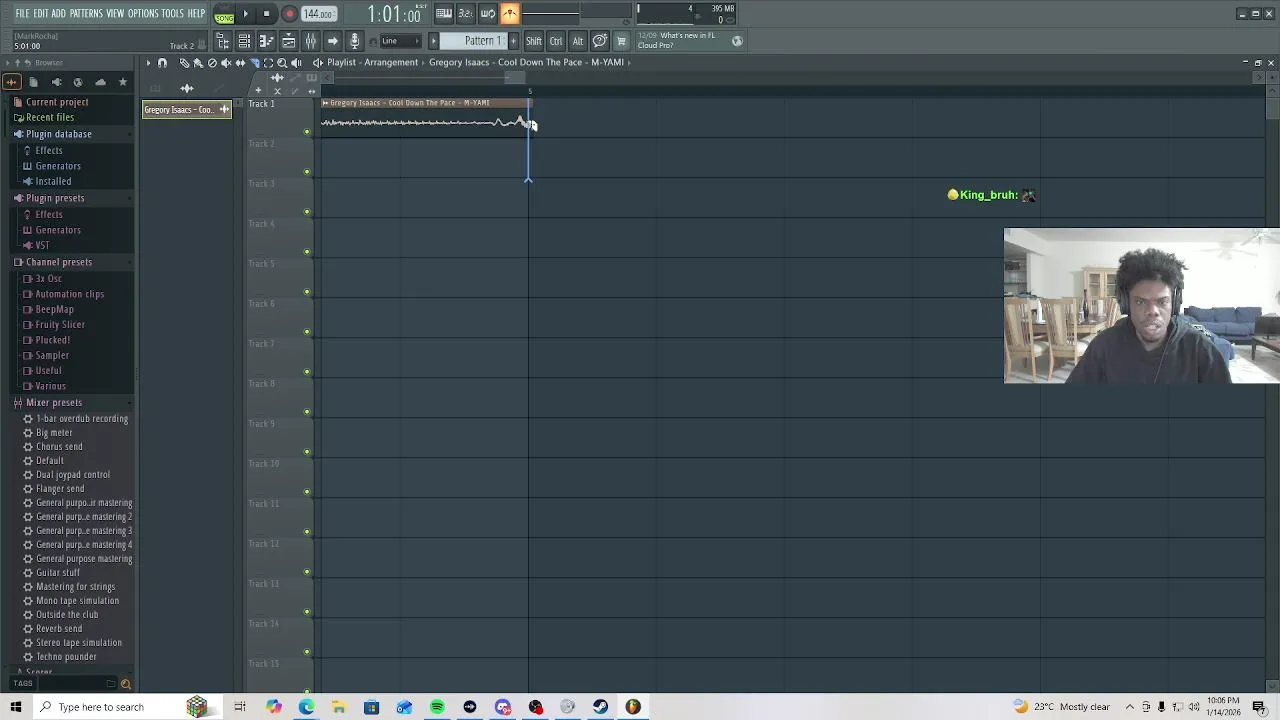Open Microsoft Edge from taskbar
Viewport: 1280px width, 720px height.
[306, 707]
